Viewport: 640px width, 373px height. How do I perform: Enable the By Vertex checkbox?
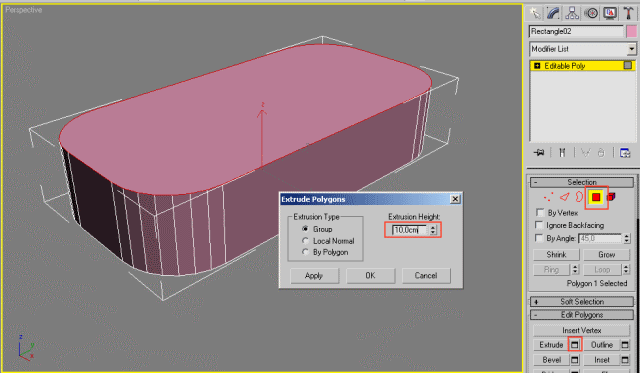tap(540, 213)
